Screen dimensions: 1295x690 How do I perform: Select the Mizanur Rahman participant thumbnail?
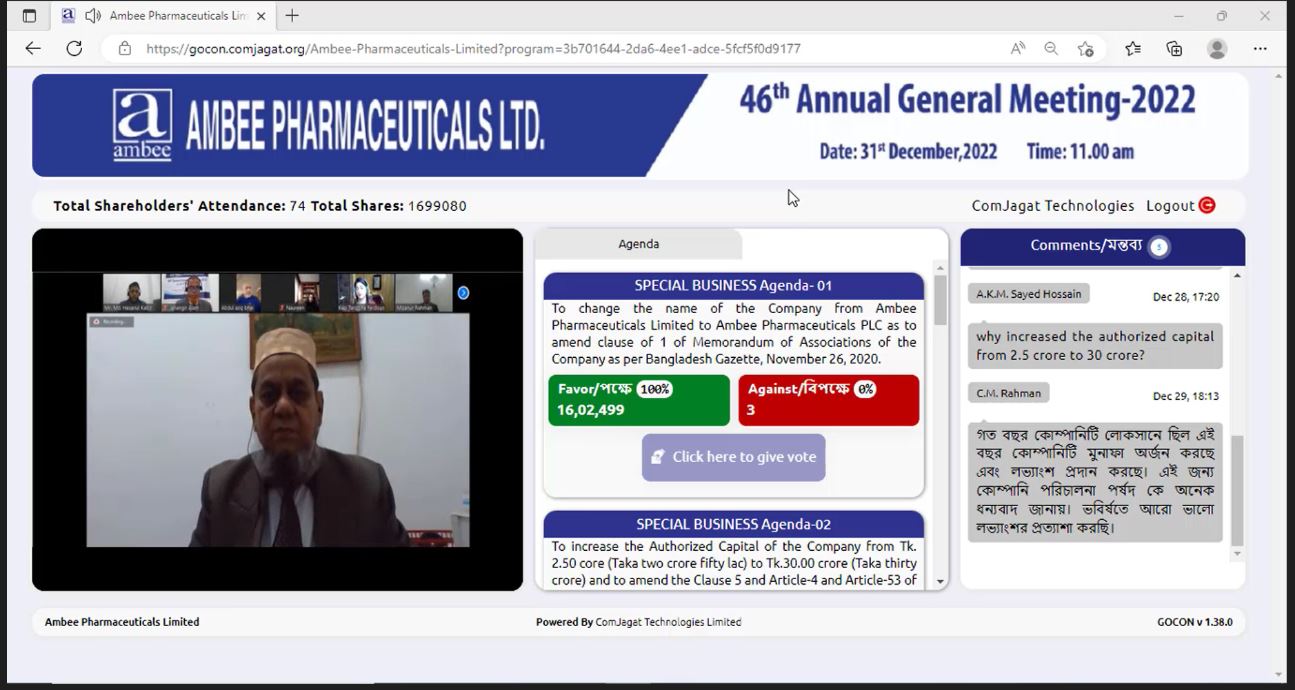pyautogui.click(x=424, y=293)
